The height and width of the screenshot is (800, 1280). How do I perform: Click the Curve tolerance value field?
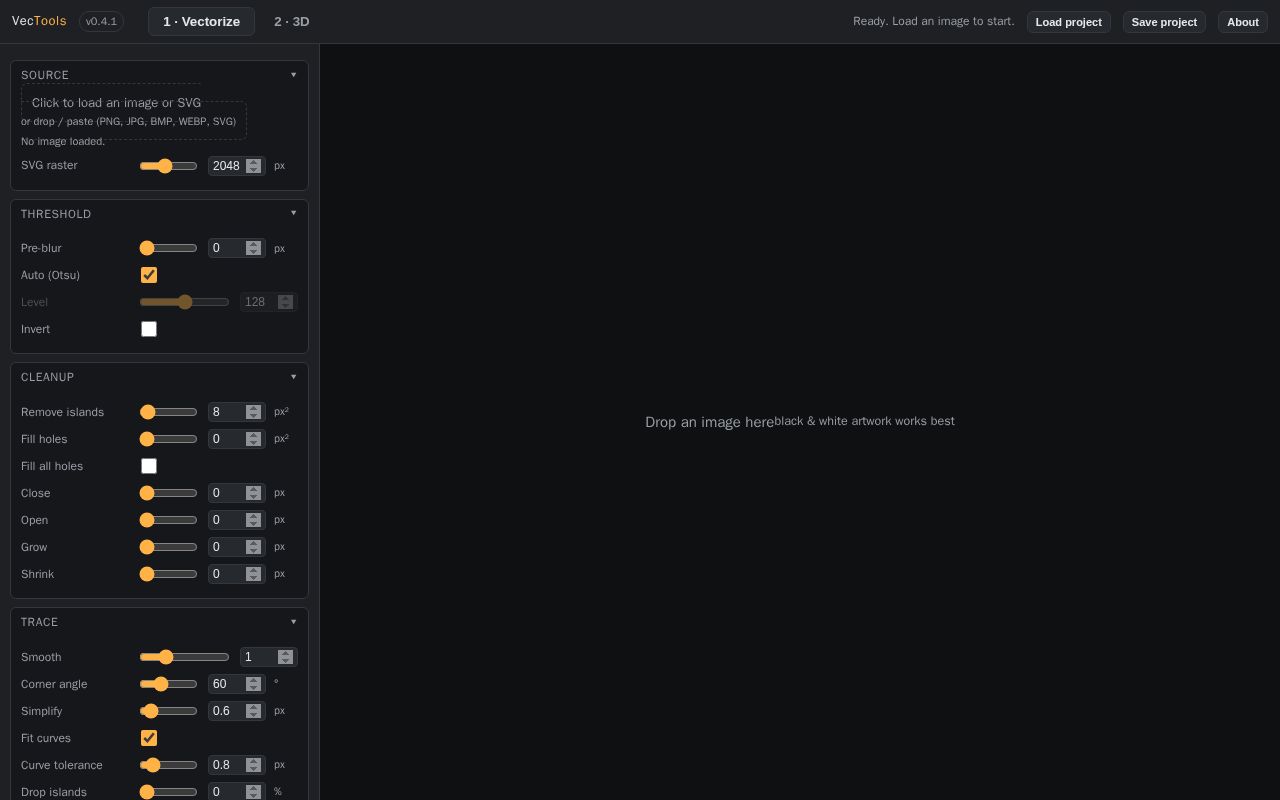coord(236,765)
